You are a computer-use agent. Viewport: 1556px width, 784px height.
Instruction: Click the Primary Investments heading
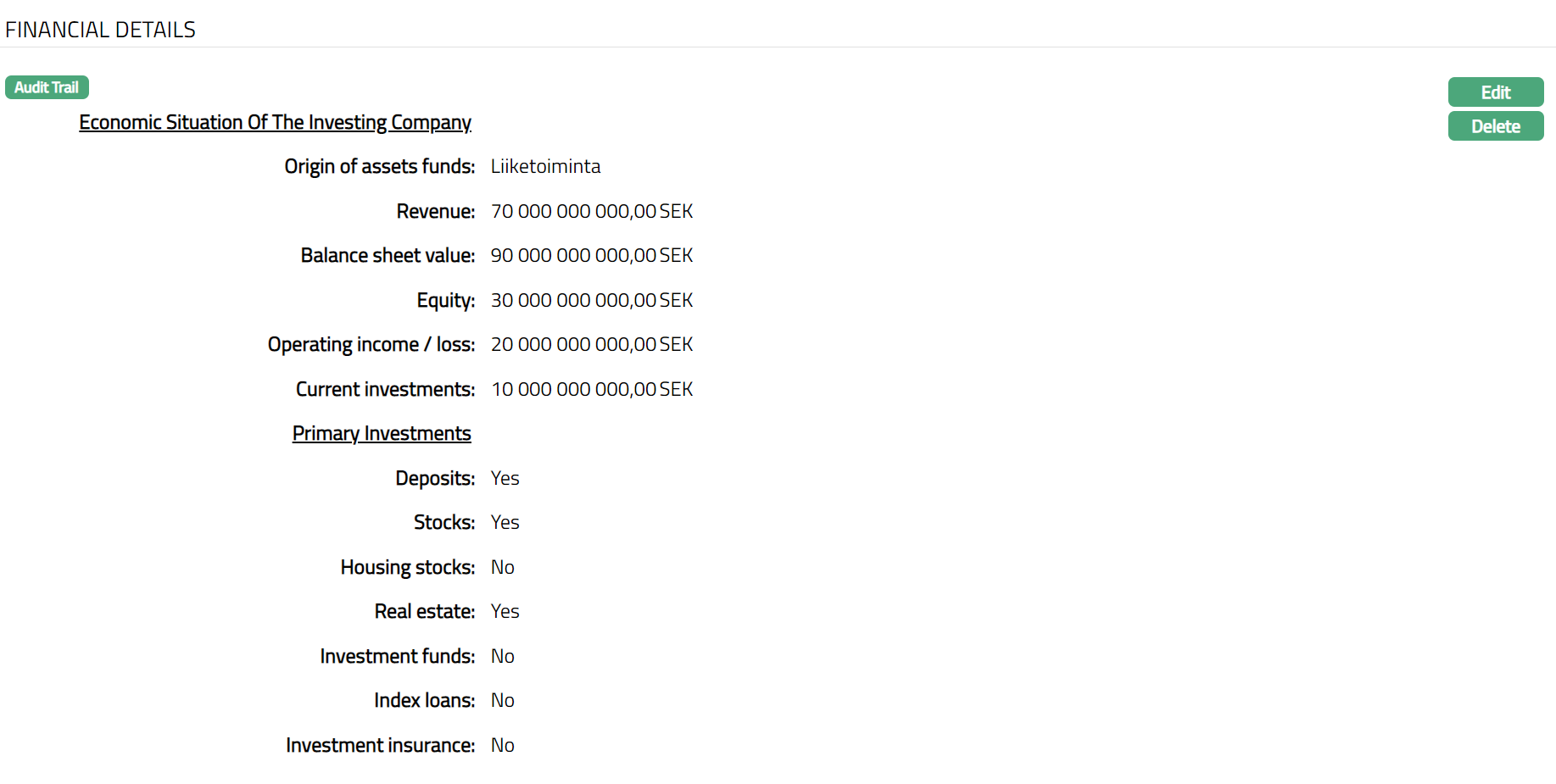(382, 434)
